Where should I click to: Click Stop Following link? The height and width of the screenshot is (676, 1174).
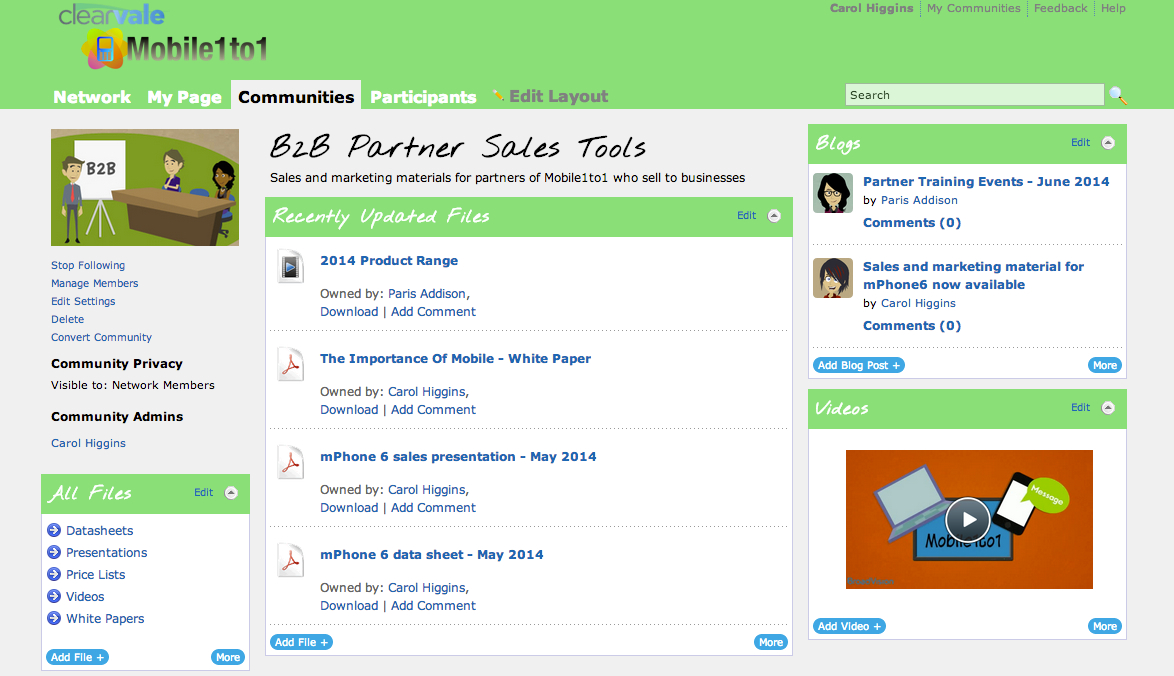(x=88, y=265)
